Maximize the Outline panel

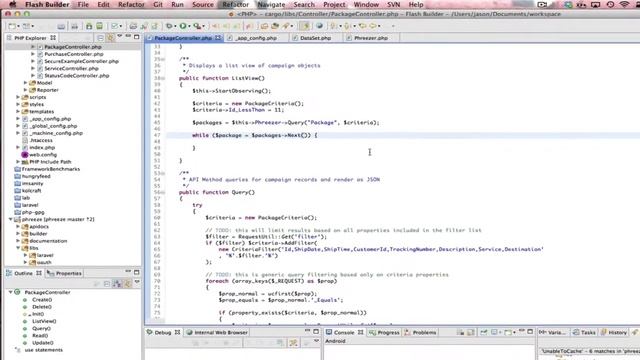tap(137, 272)
